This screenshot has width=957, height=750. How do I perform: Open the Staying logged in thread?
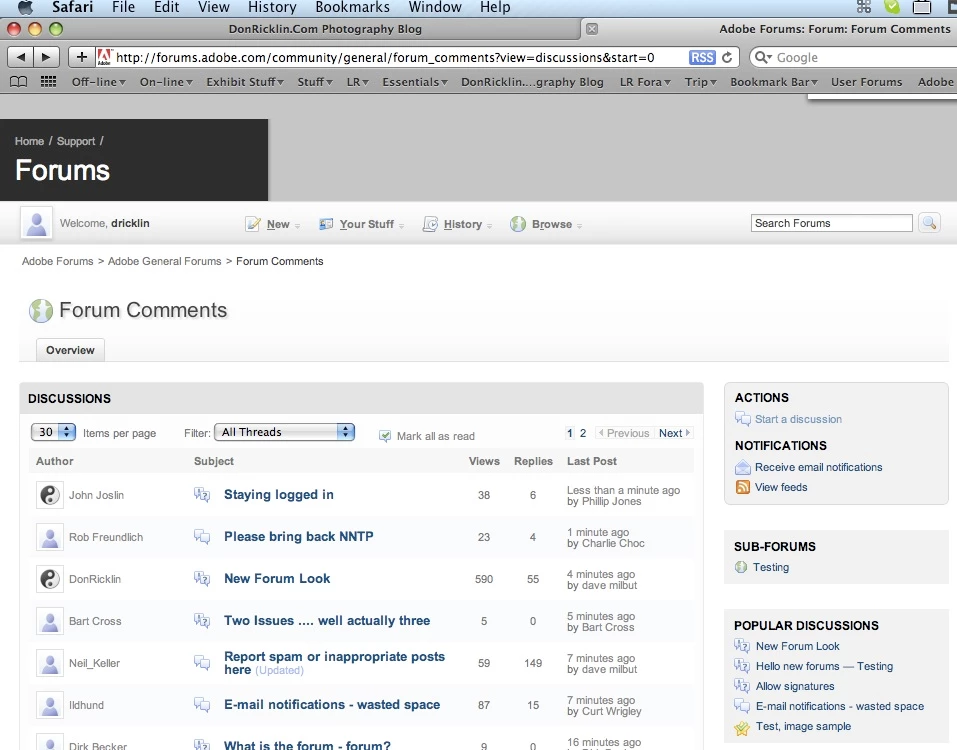tap(278, 494)
